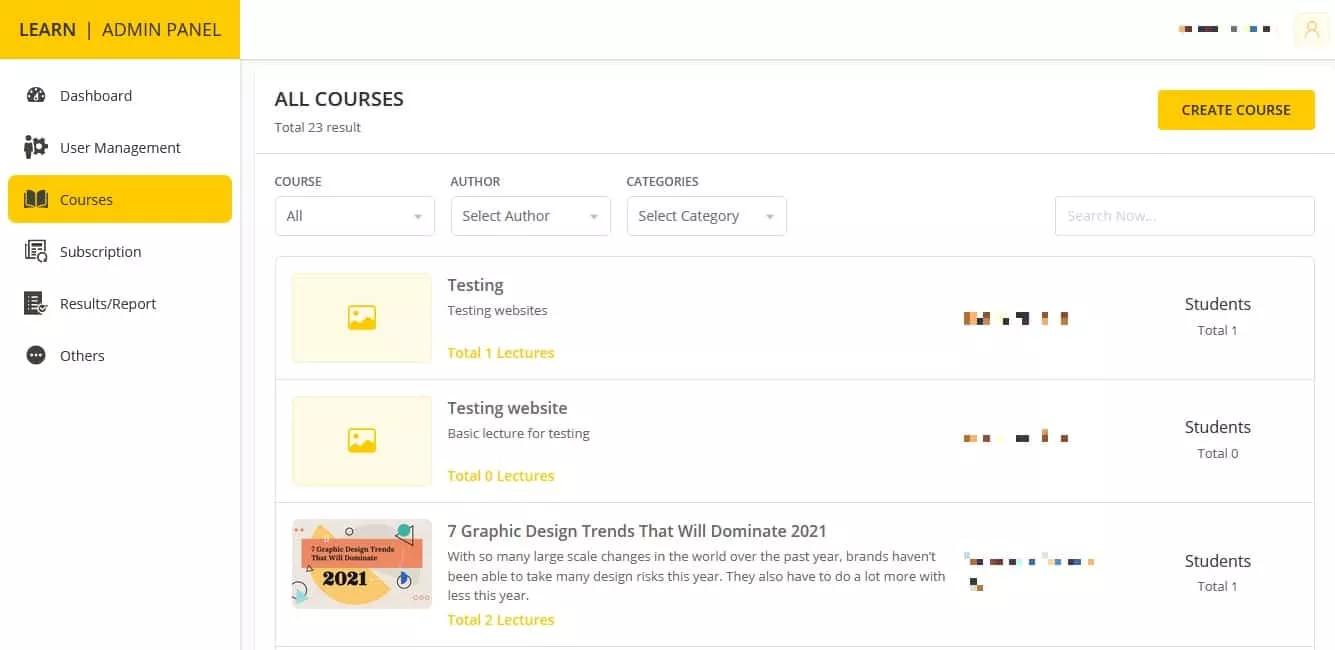The height and width of the screenshot is (650, 1335).
Task: Open the Testing website course title
Action: pos(507,408)
